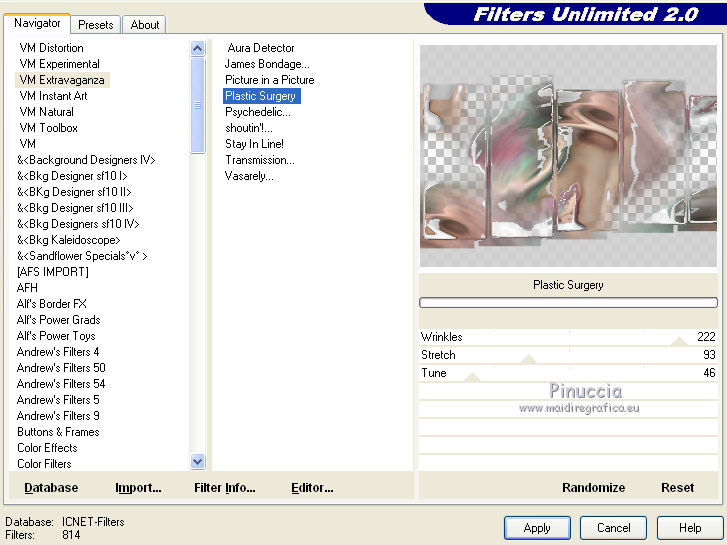The height and width of the screenshot is (545, 727).
Task: Open Help
Action: point(690,528)
